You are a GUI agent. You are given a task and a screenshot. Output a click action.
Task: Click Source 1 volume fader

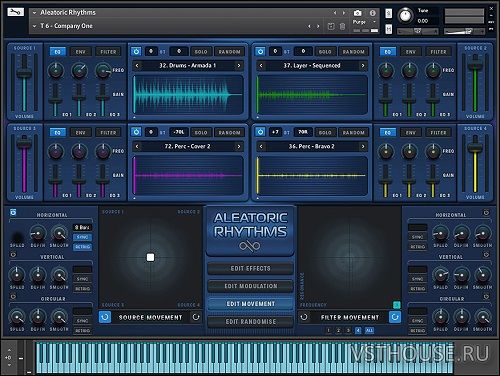tap(24, 73)
